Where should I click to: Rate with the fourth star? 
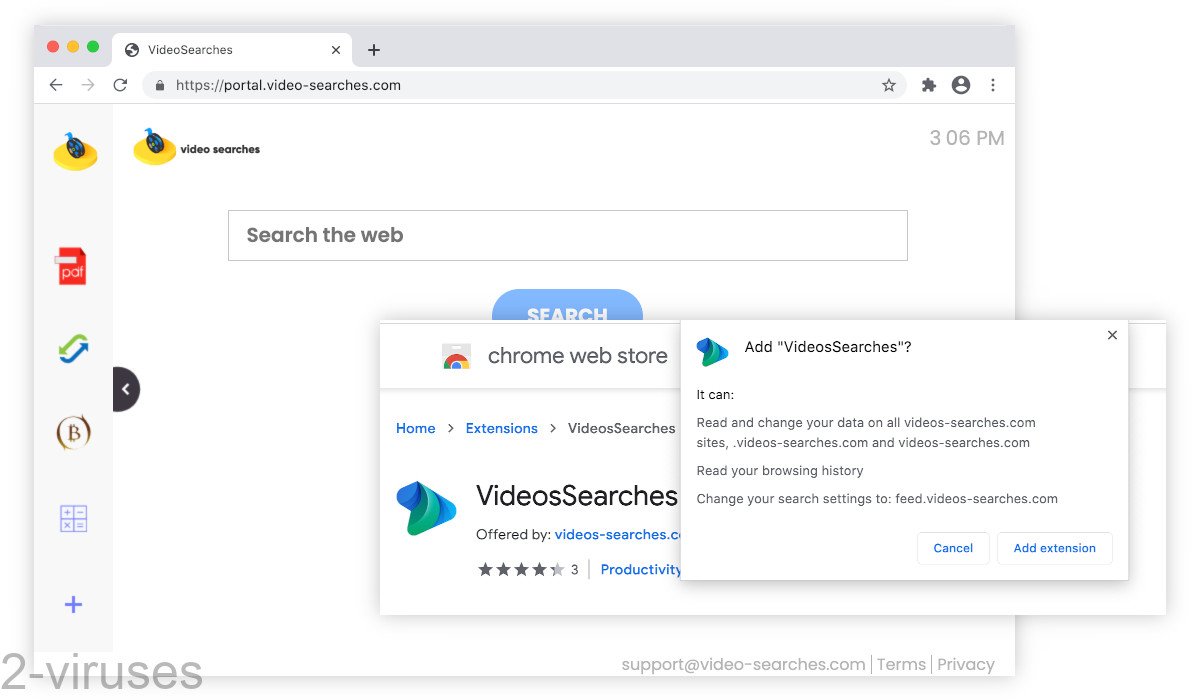pos(540,569)
